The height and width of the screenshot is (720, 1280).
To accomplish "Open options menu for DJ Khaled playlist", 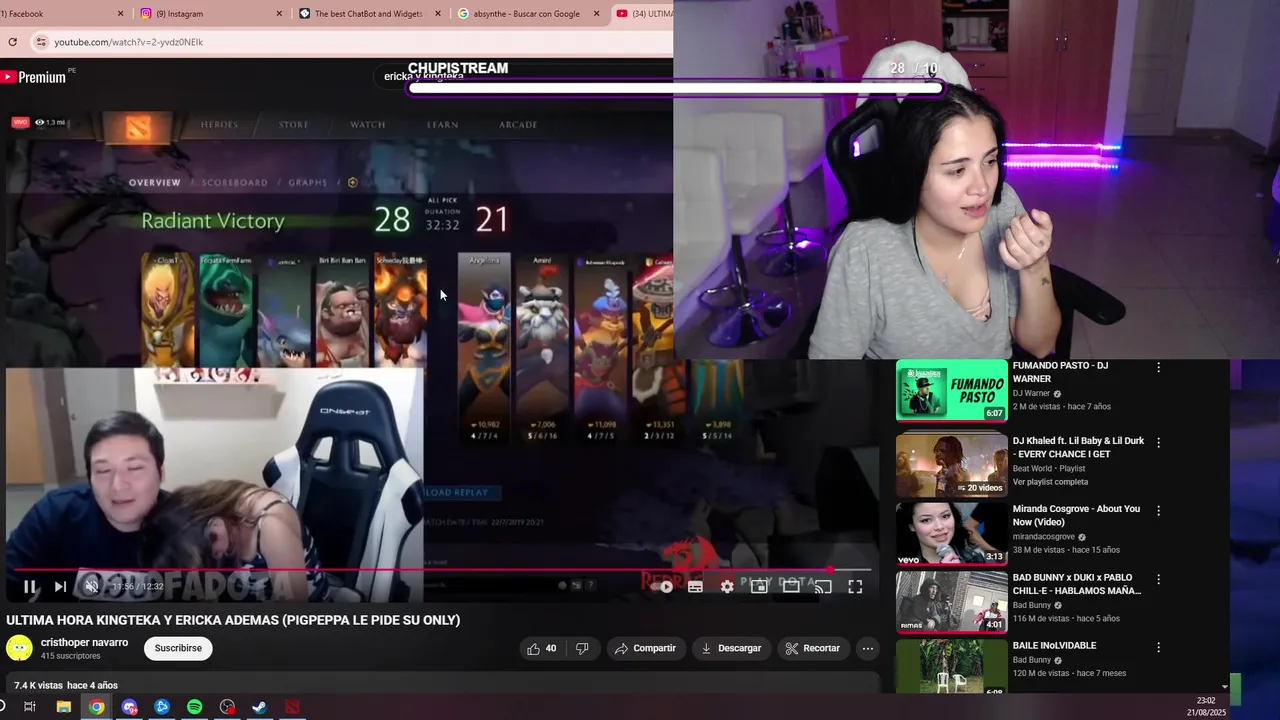I will click(x=1158, y=442).
